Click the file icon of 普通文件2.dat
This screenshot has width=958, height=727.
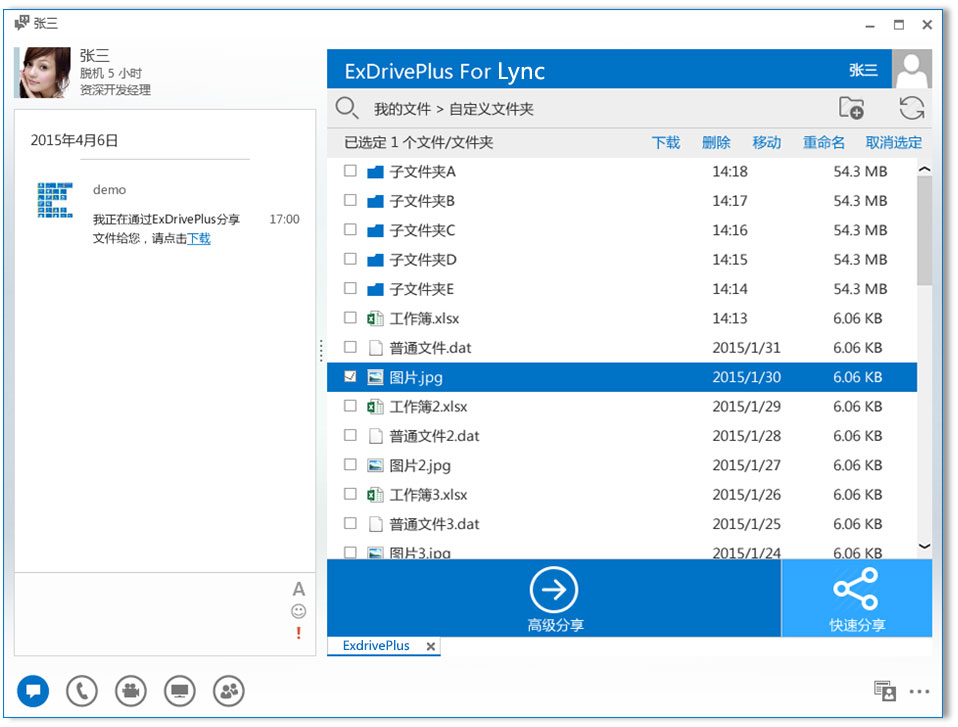pos(376,436)
